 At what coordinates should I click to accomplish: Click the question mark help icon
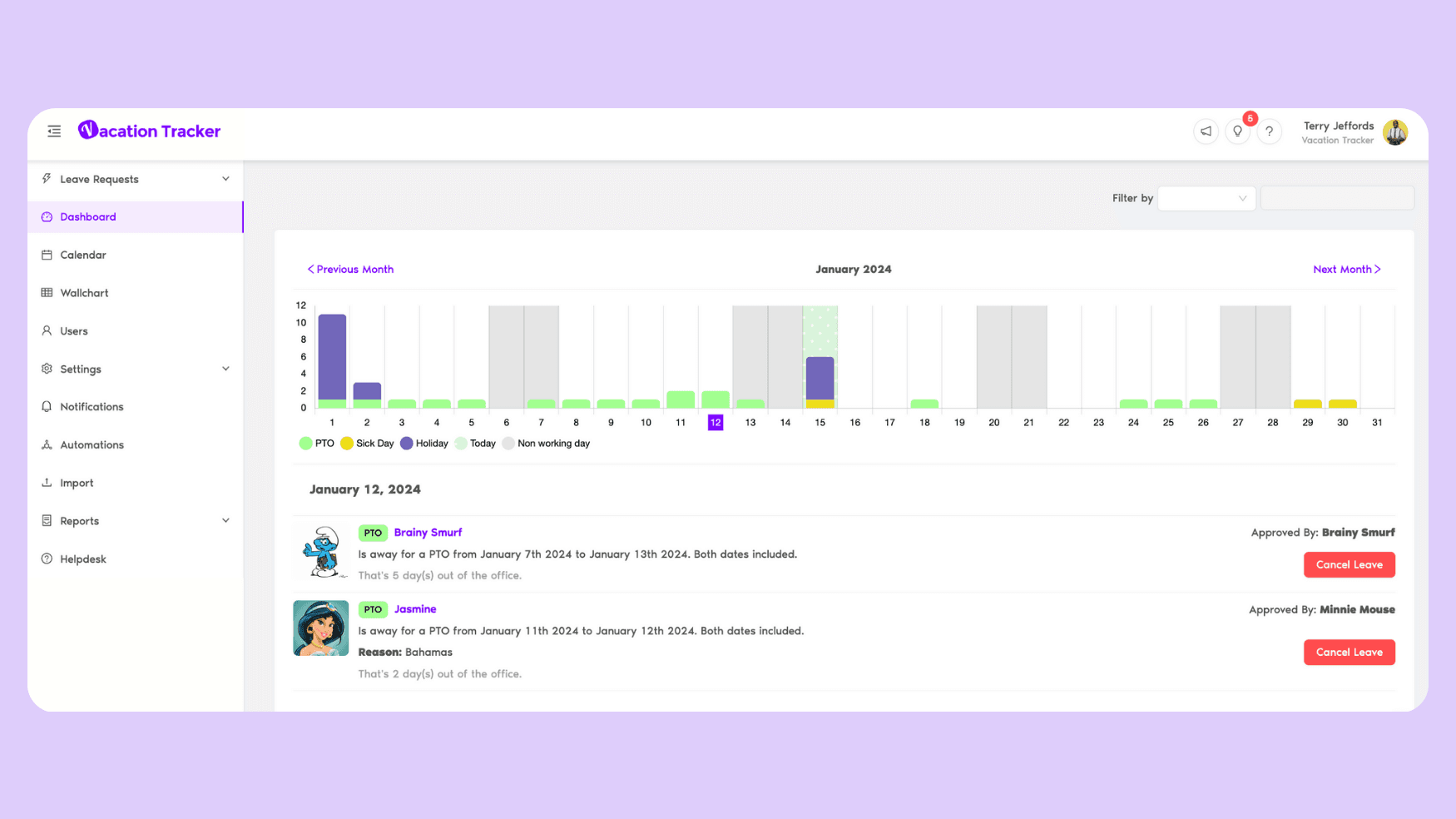1269,132
